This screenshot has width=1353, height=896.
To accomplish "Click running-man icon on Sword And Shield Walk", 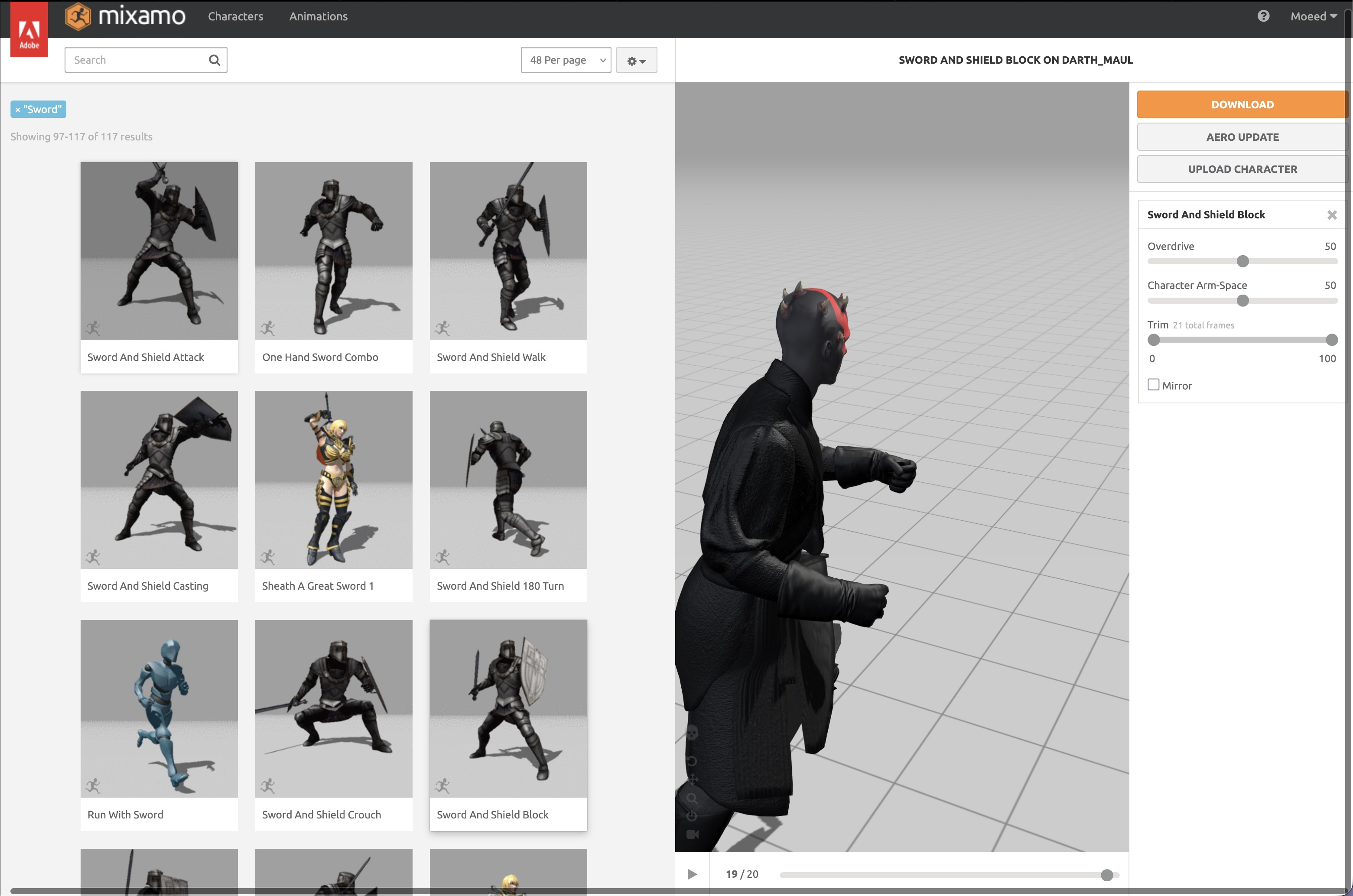I will 442,328.
